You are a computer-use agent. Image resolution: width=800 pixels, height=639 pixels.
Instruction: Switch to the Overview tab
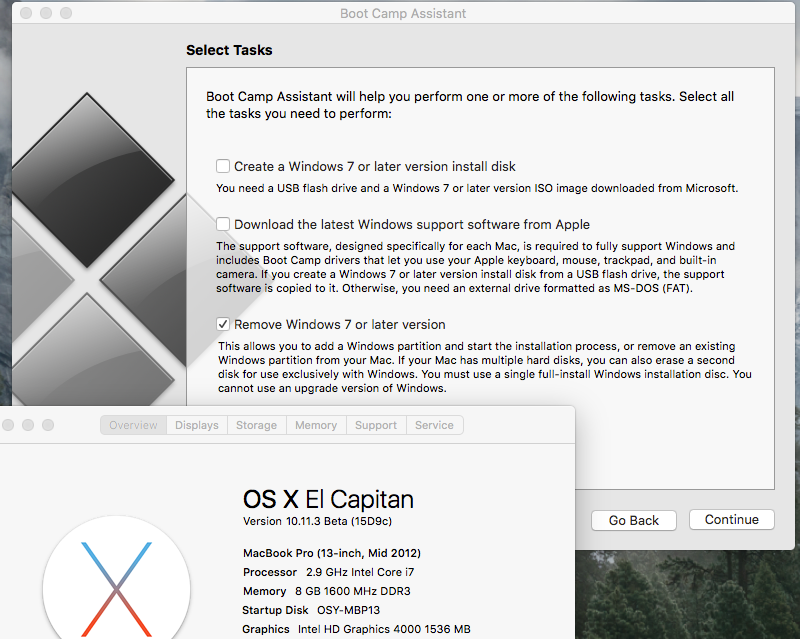133,425
